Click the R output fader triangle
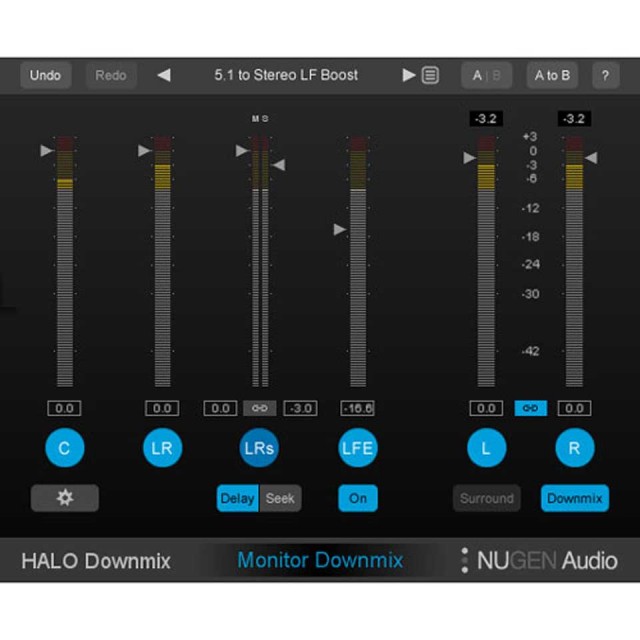Screen dimensions: 640x640 pyautogui.click(x=591, y=158)
